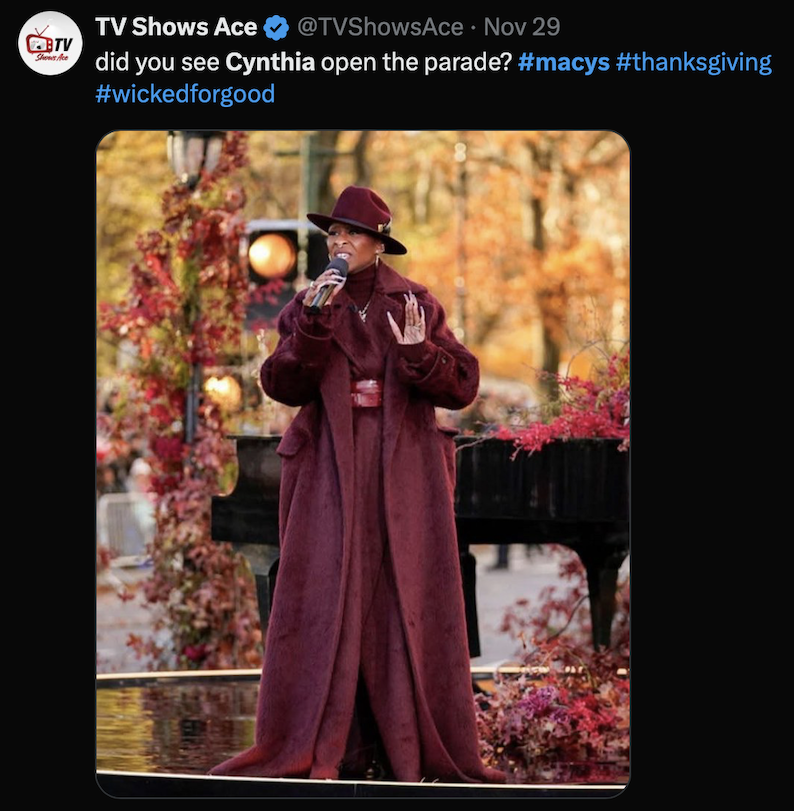Open the Nov 29 timestamp link
Screen dimensions: 794x811
point(521,27)
